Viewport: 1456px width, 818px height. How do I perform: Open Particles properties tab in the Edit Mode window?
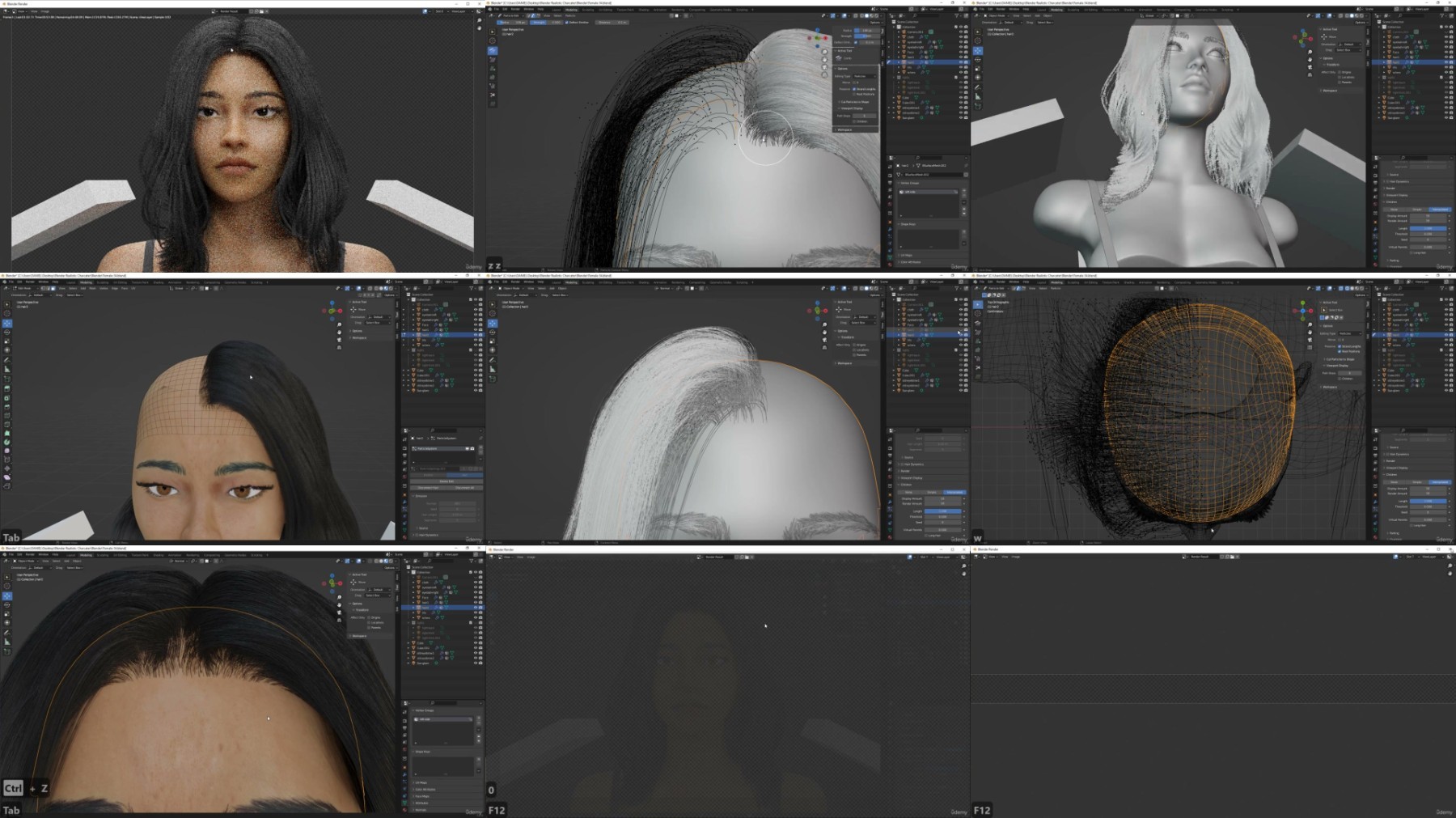tap(404, 509)
